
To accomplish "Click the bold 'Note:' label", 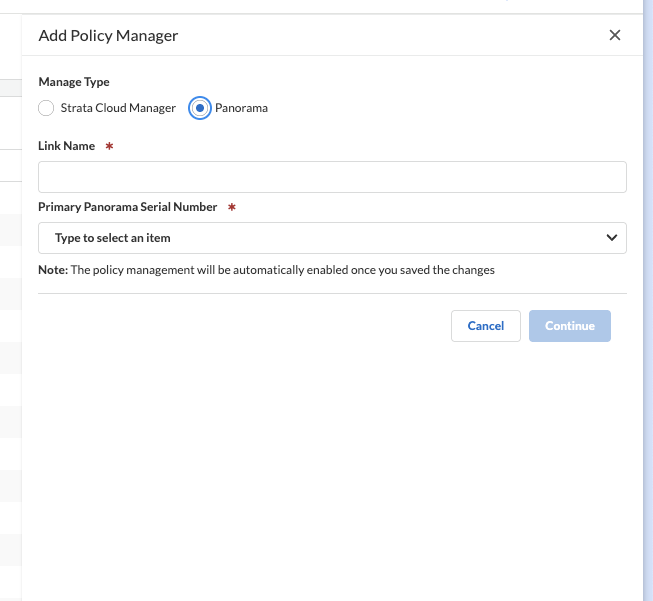I will [53, 270].
